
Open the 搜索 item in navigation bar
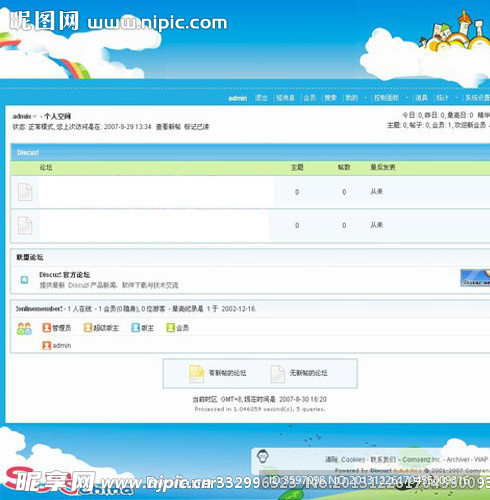pos(330,98)
